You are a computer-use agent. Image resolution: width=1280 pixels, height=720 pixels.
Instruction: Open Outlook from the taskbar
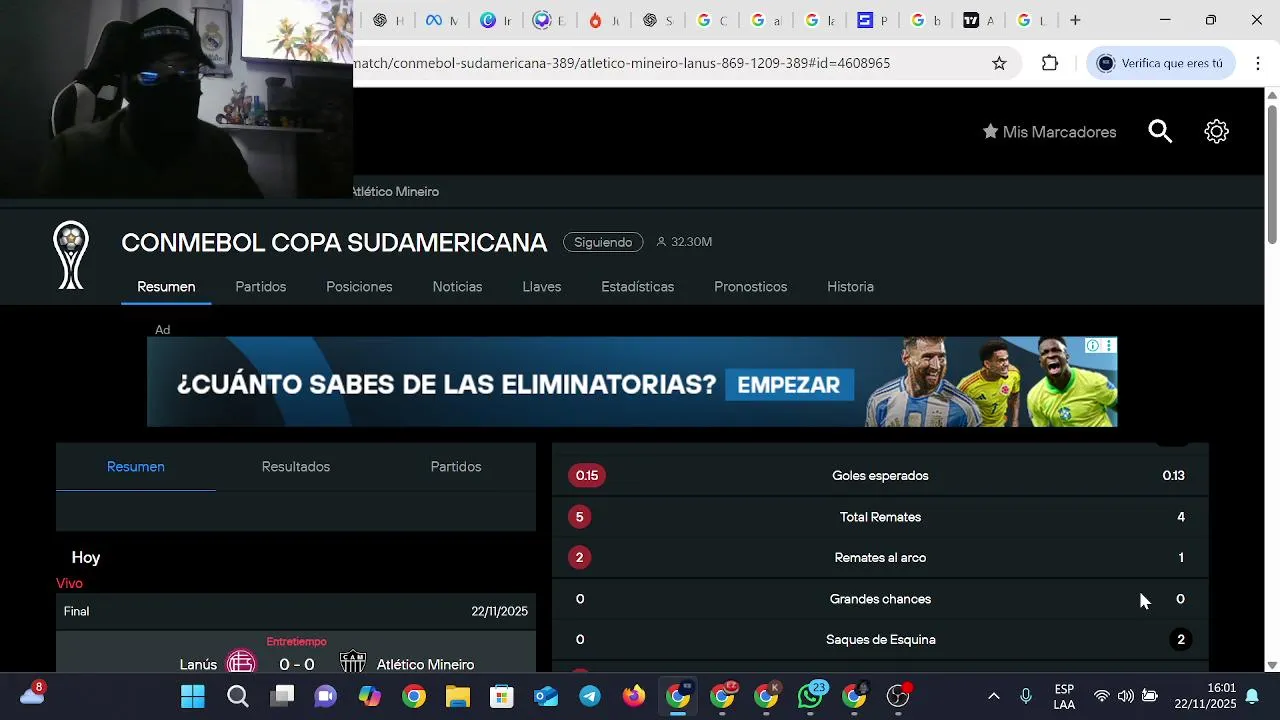click(x=546, y=696)
